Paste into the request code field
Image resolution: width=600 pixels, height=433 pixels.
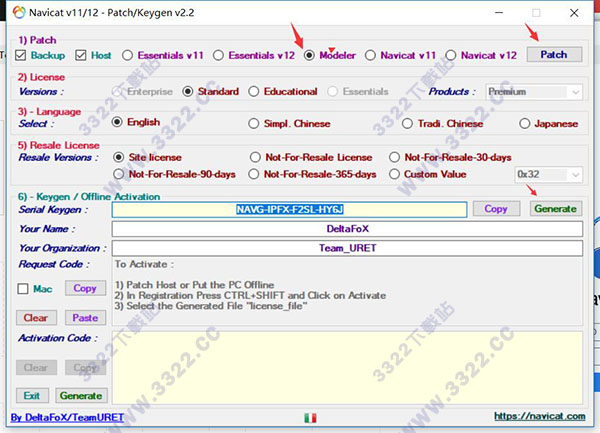coord(85,317)
